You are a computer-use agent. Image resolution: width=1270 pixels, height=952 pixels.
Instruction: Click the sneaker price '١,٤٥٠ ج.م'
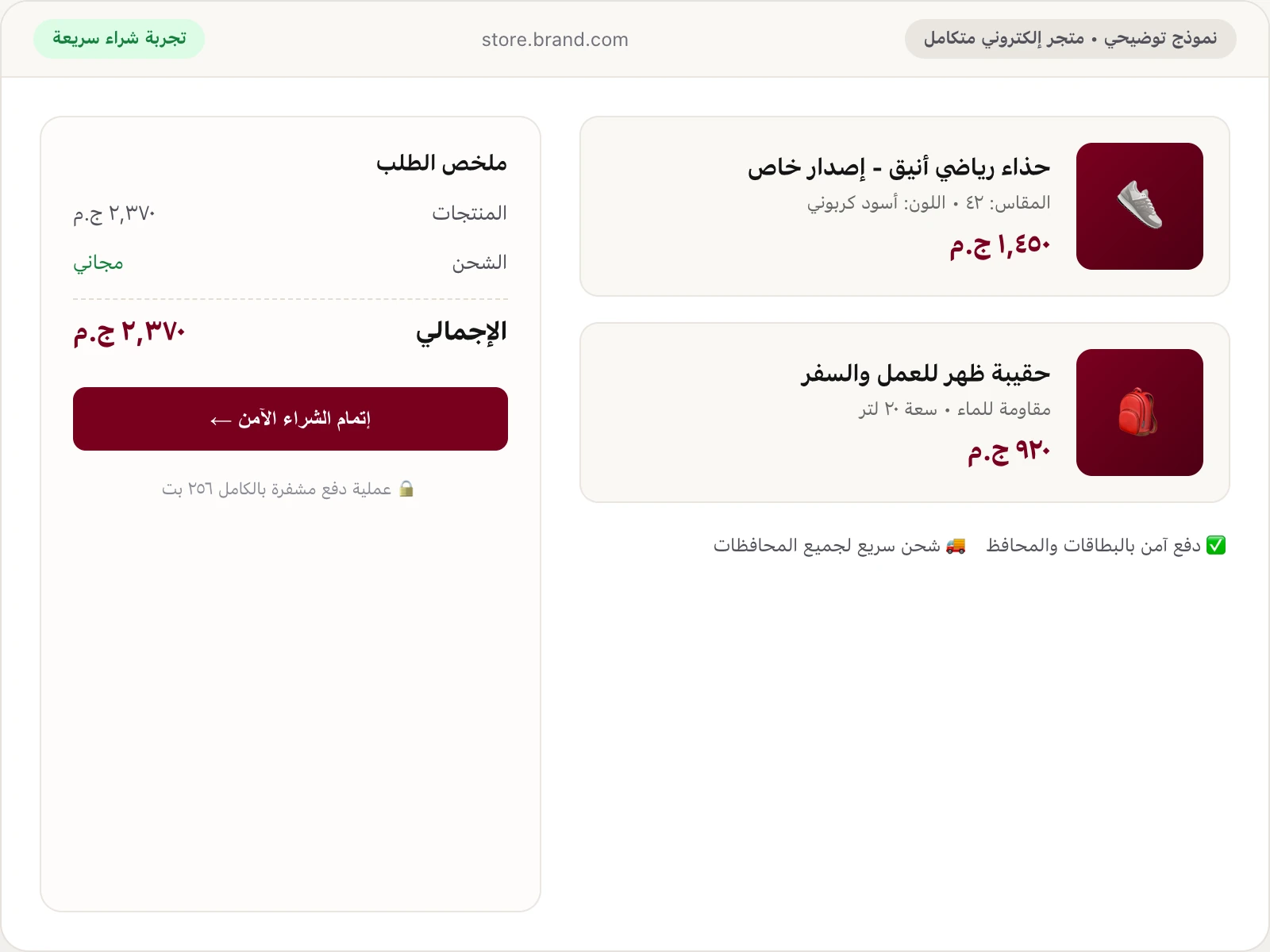tap(1000, 245)
